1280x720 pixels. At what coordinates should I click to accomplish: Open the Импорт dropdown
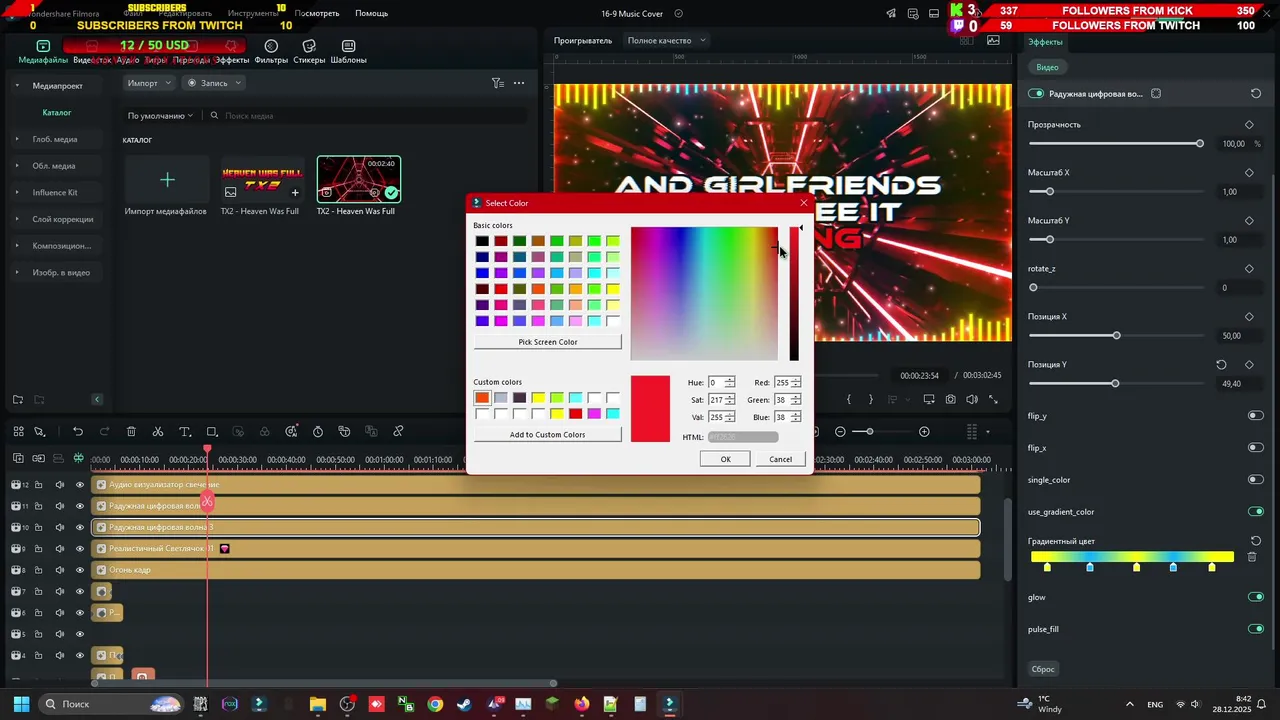149,83
